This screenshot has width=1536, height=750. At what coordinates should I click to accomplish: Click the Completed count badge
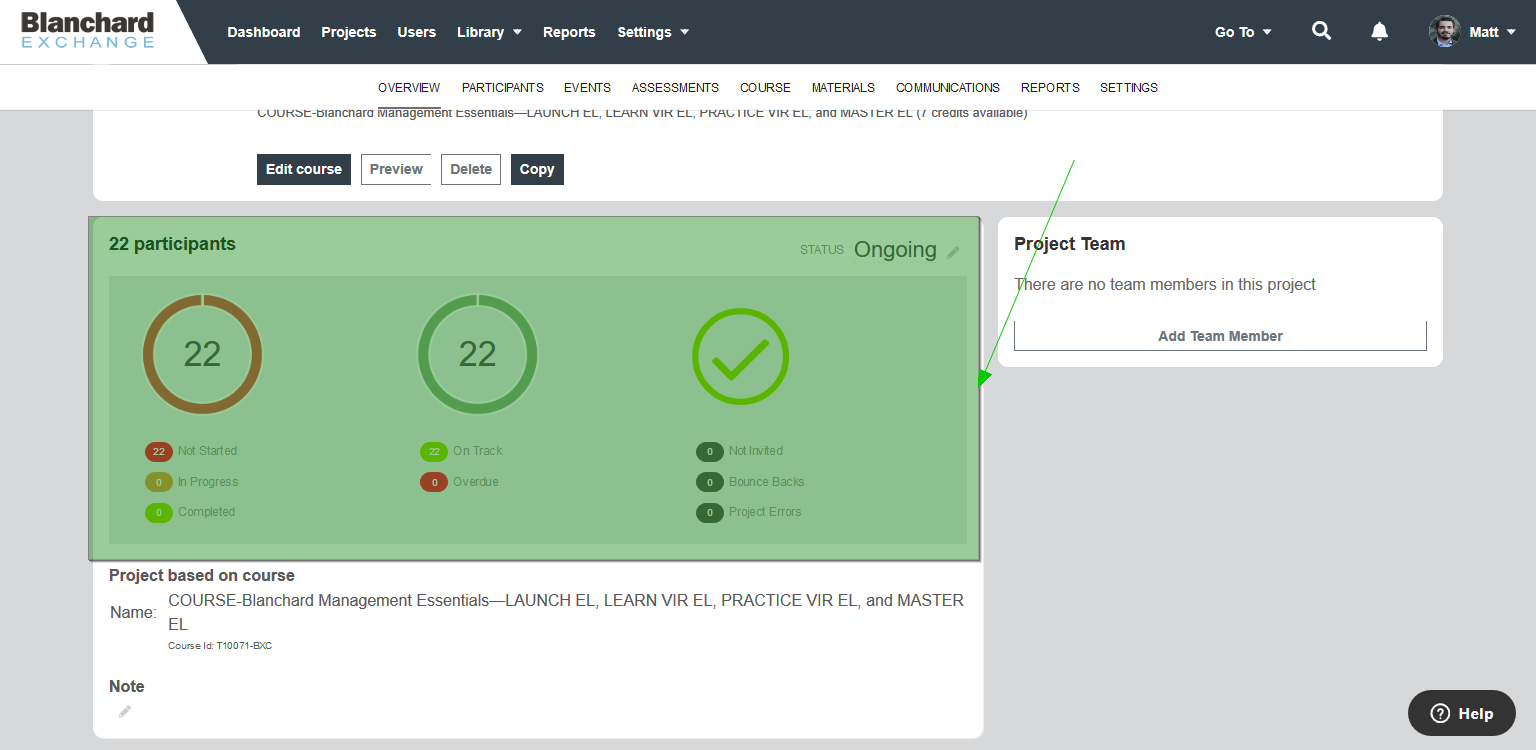159,512
